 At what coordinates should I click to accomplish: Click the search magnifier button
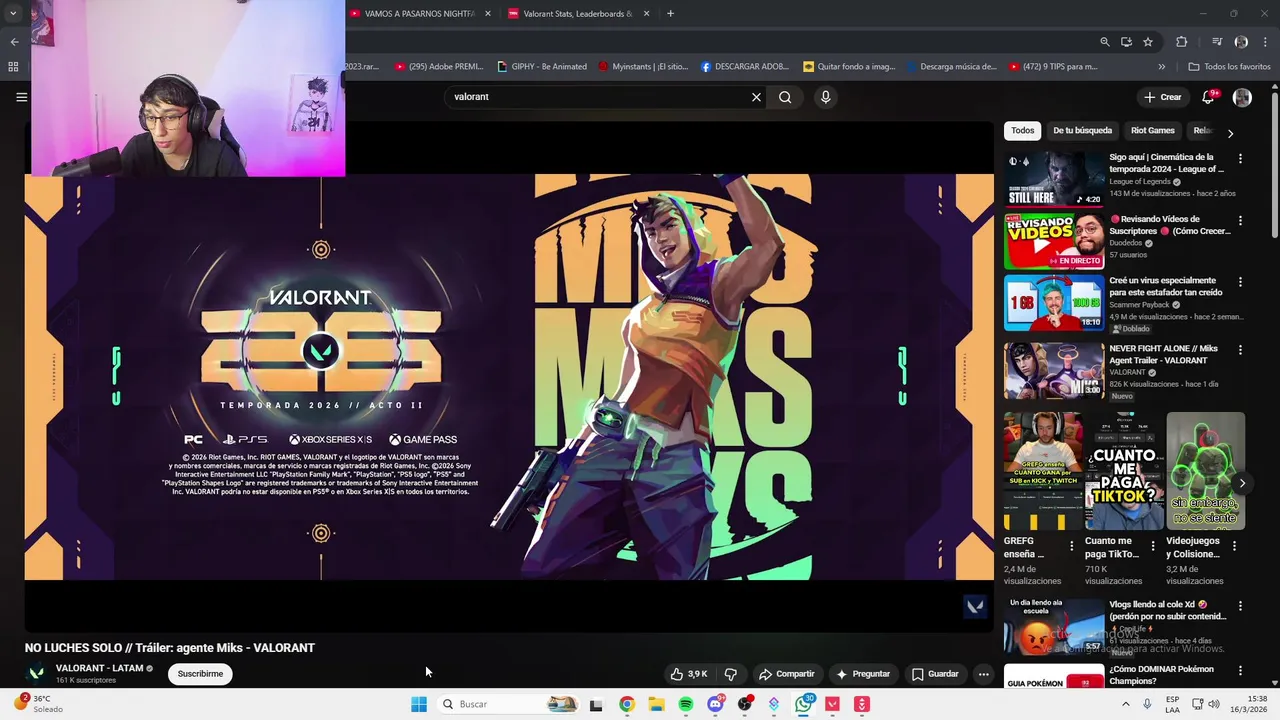(785, 97)
